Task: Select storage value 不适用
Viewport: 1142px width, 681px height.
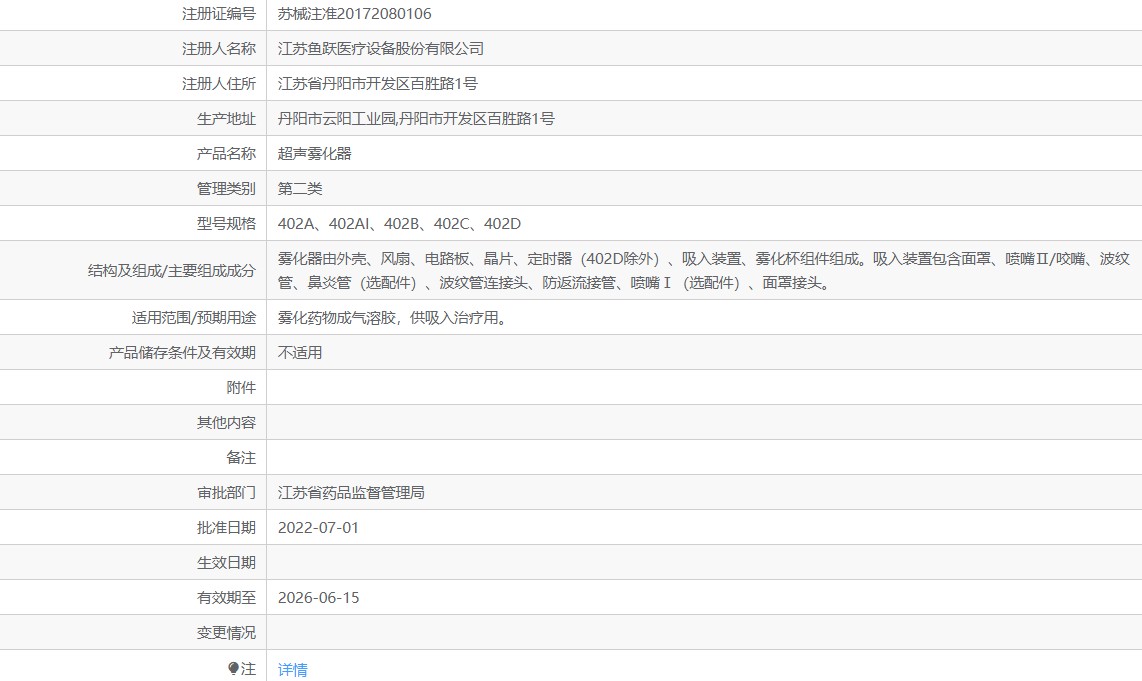Action: [300, 353]
